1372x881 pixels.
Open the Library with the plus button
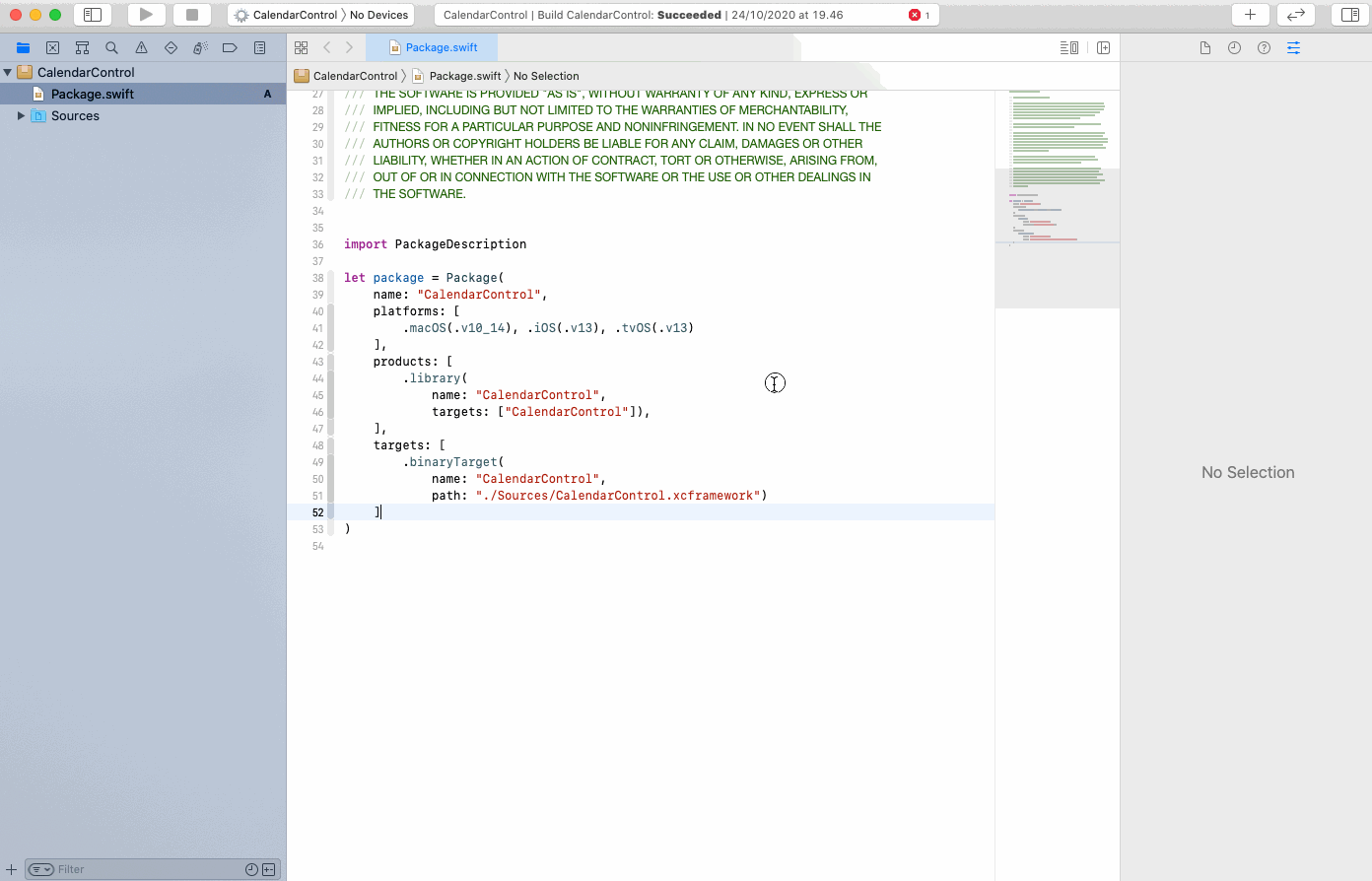[1250, 15]
